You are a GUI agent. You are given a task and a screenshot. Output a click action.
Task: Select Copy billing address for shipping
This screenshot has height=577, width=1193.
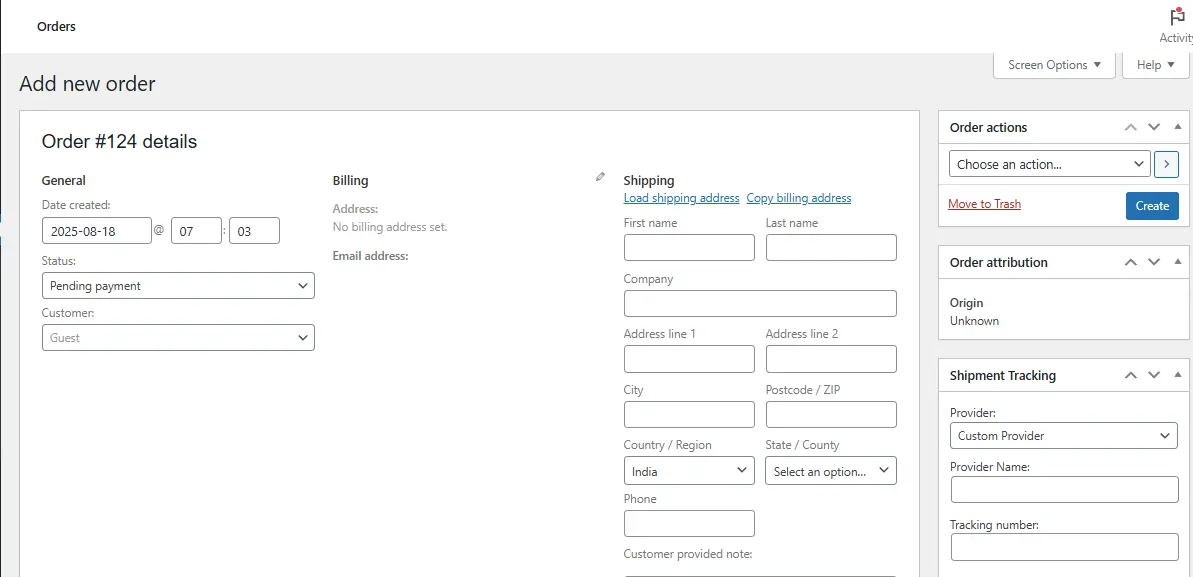(x=798, y=198)
